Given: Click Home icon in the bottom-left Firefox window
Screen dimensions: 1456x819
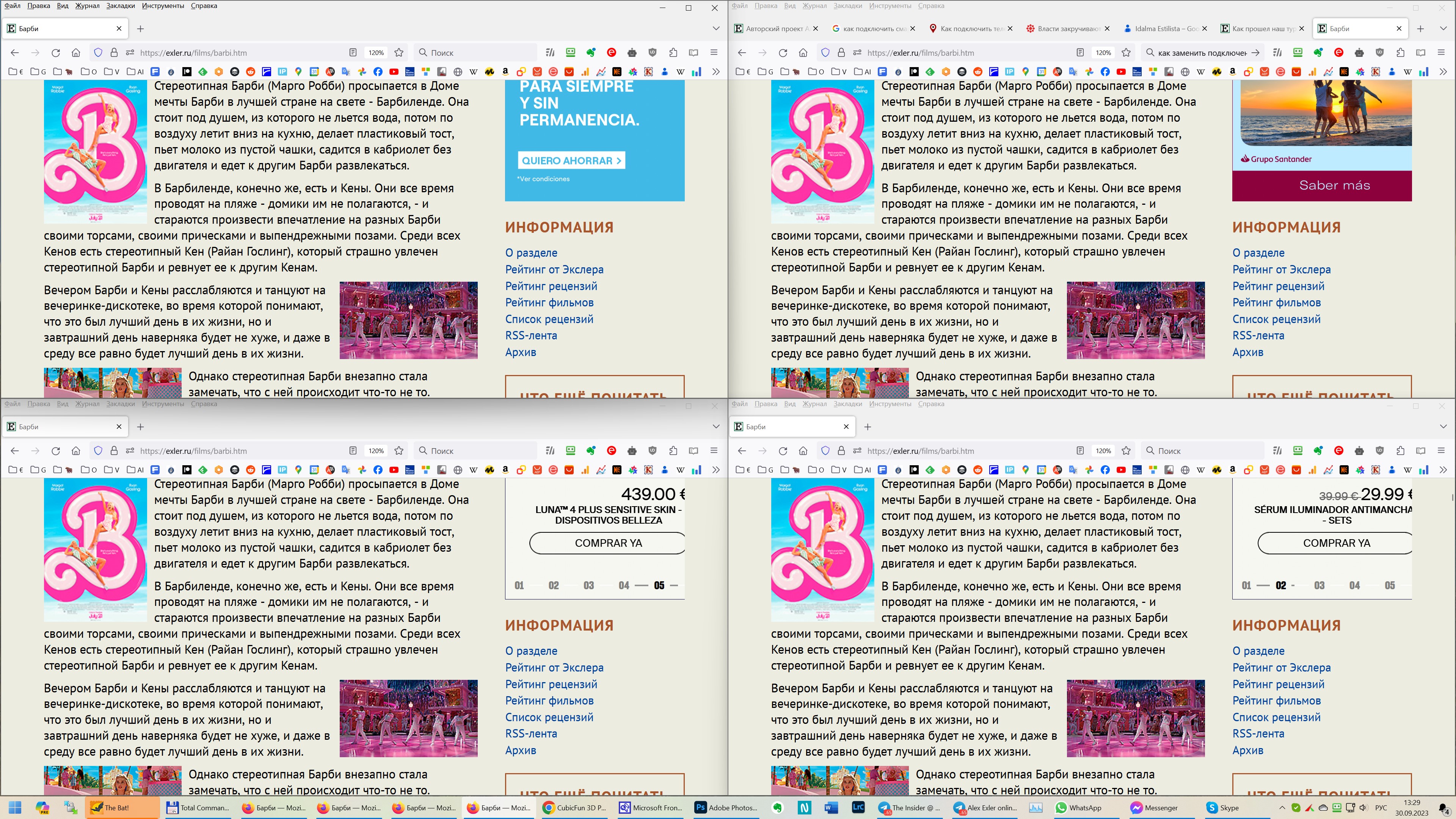Looking at the screenshot, I should click(76, 450).
